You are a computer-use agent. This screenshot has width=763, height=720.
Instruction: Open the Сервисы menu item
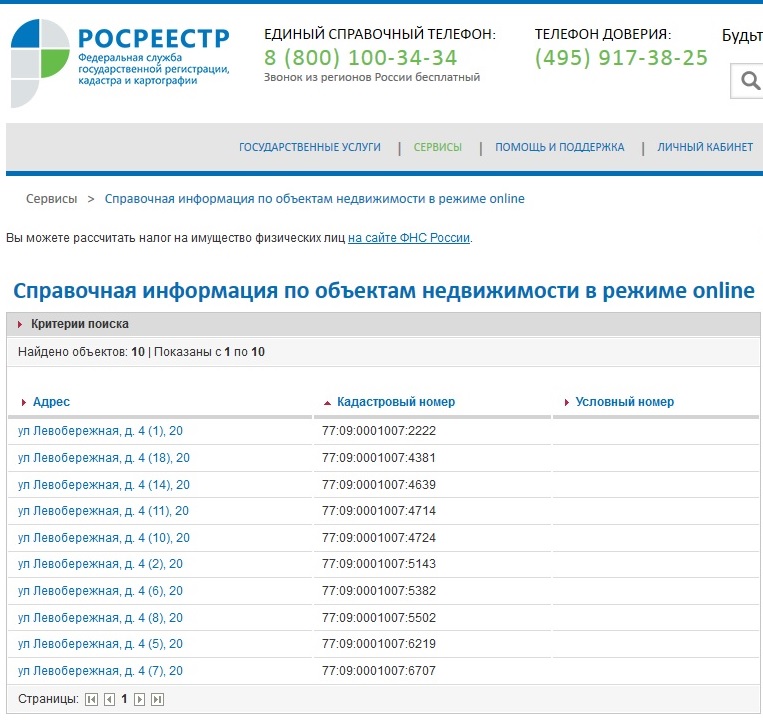pyautogui.click(x=437, y=147)
